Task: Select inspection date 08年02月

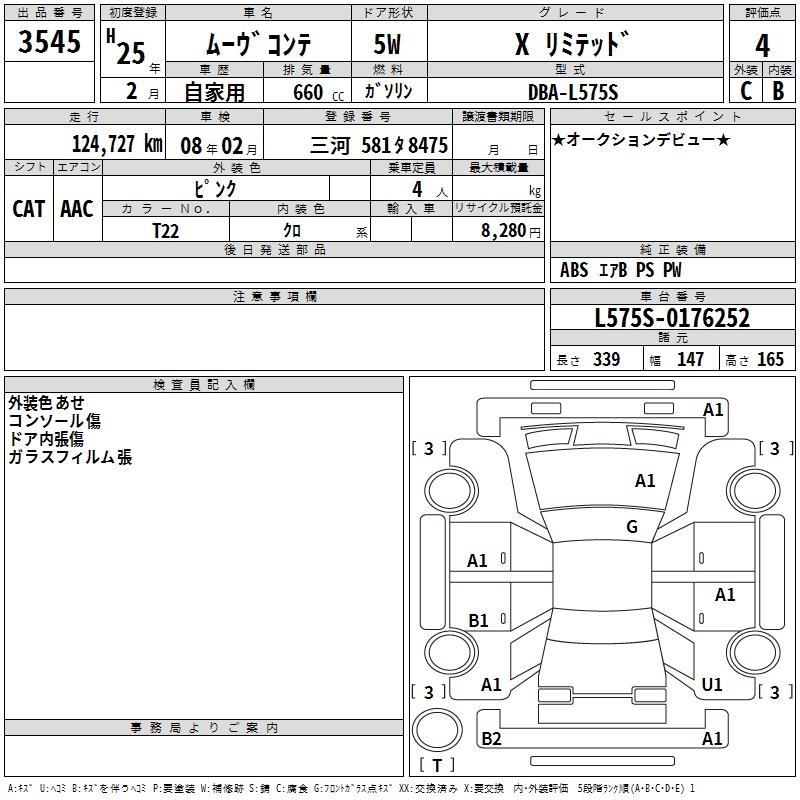Action: click(x=219, y=146)
